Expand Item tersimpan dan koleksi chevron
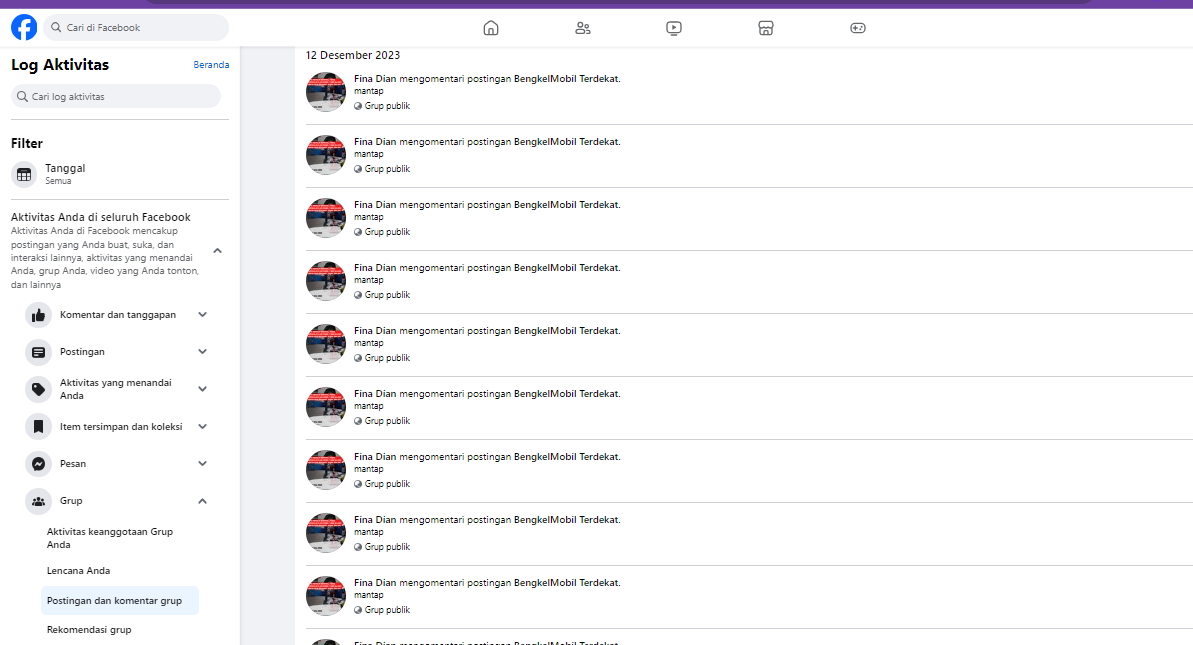 [202, 427]
